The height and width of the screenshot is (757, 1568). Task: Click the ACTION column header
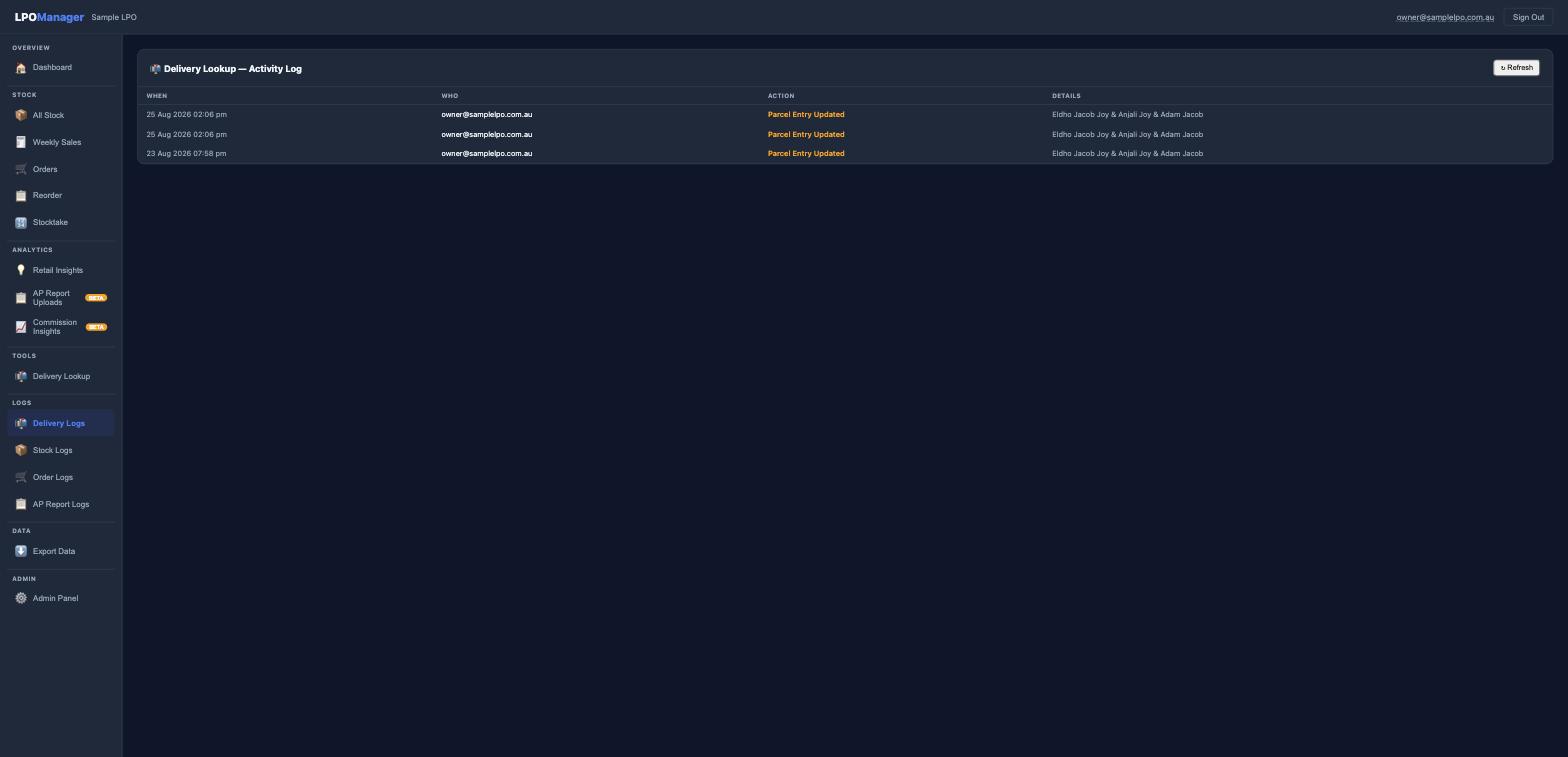[781, 96]
